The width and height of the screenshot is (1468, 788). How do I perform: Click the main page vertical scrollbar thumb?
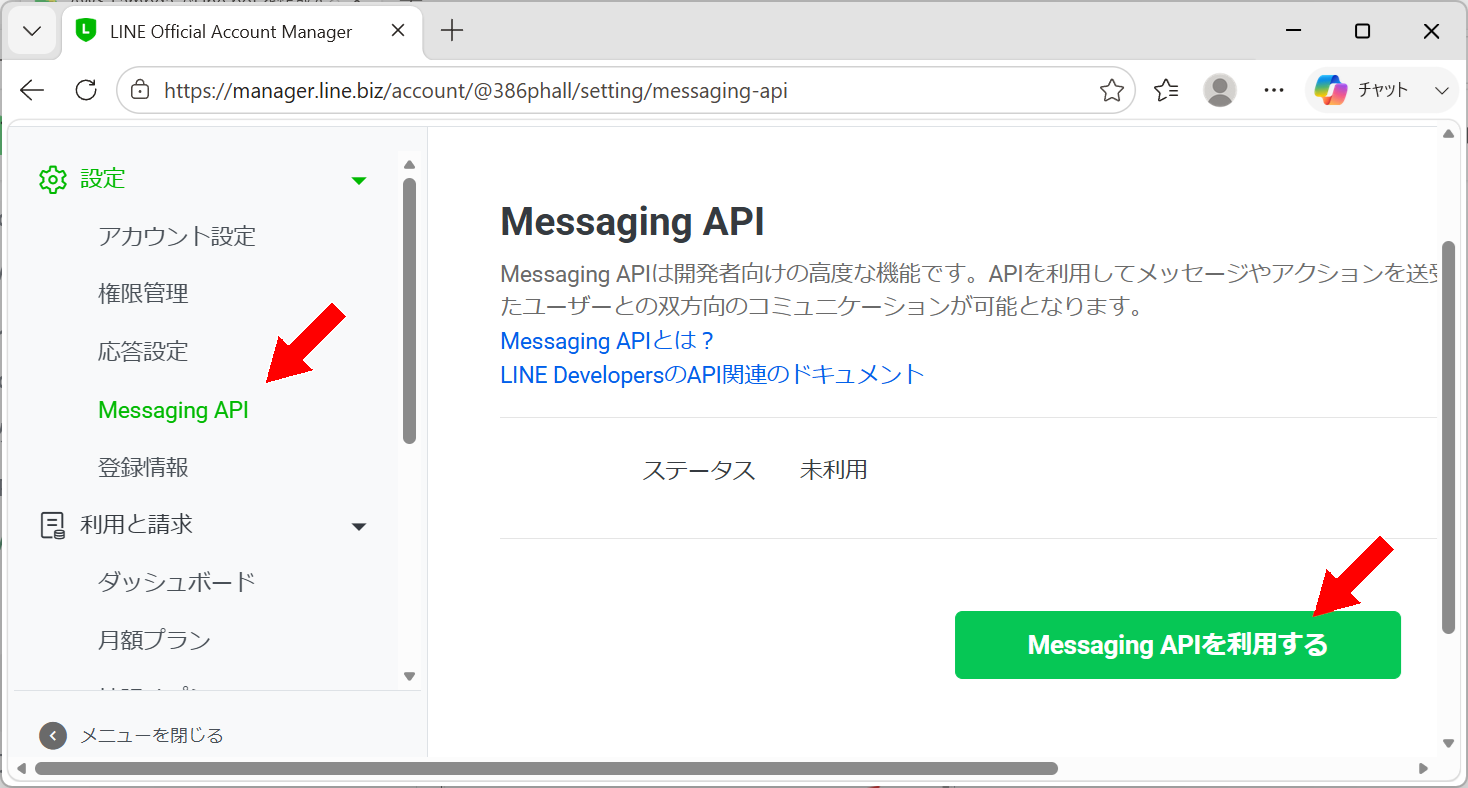click(x=1449, y=436)
